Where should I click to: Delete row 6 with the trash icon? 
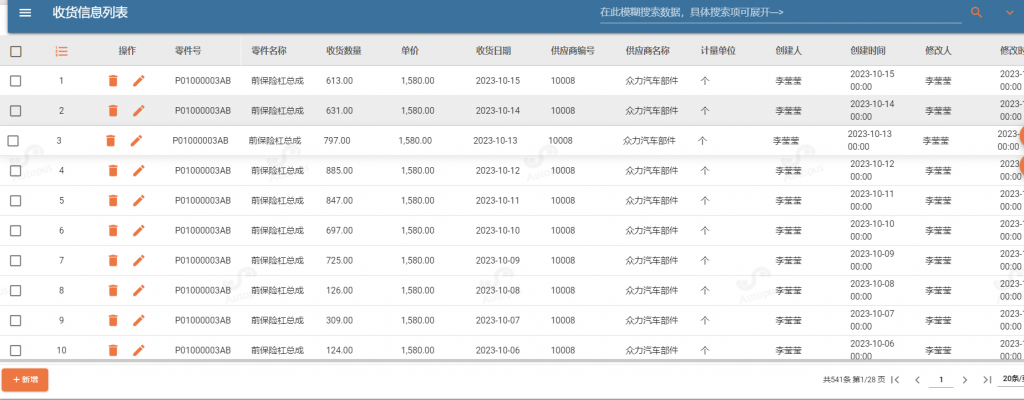(x=113, y=230)
